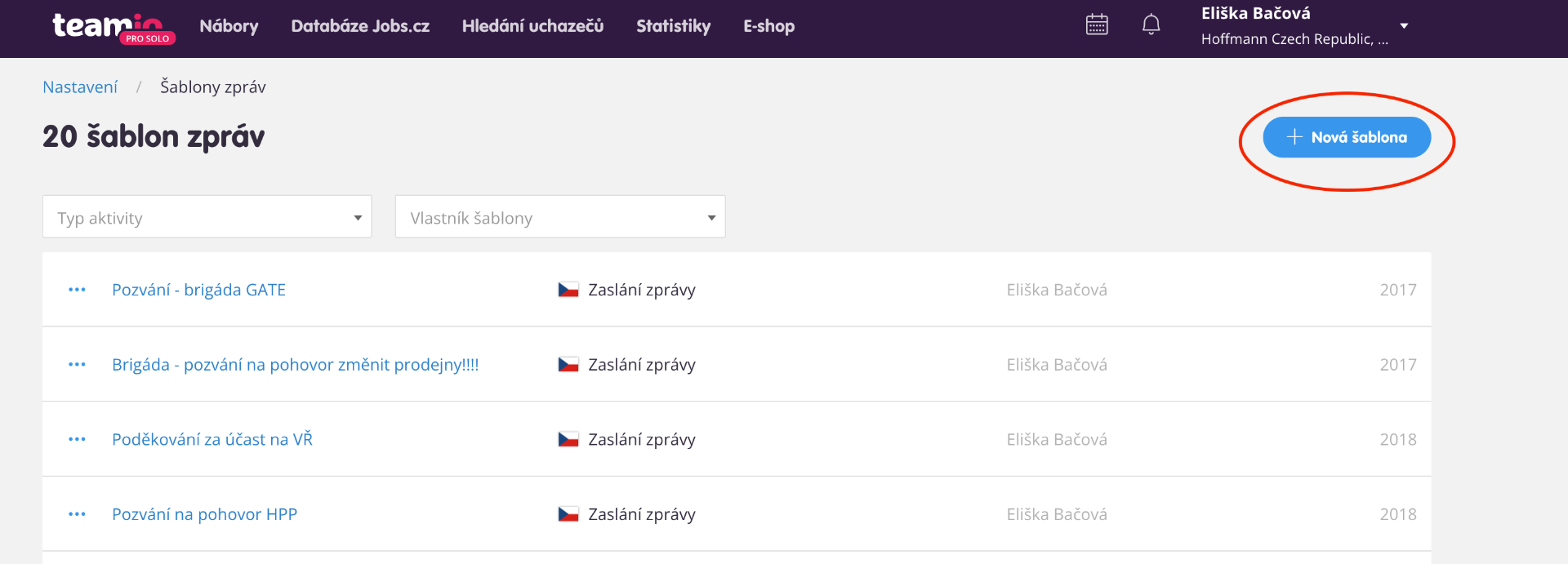Click the teamio PRO SOLO logo

tap(112, 27)
